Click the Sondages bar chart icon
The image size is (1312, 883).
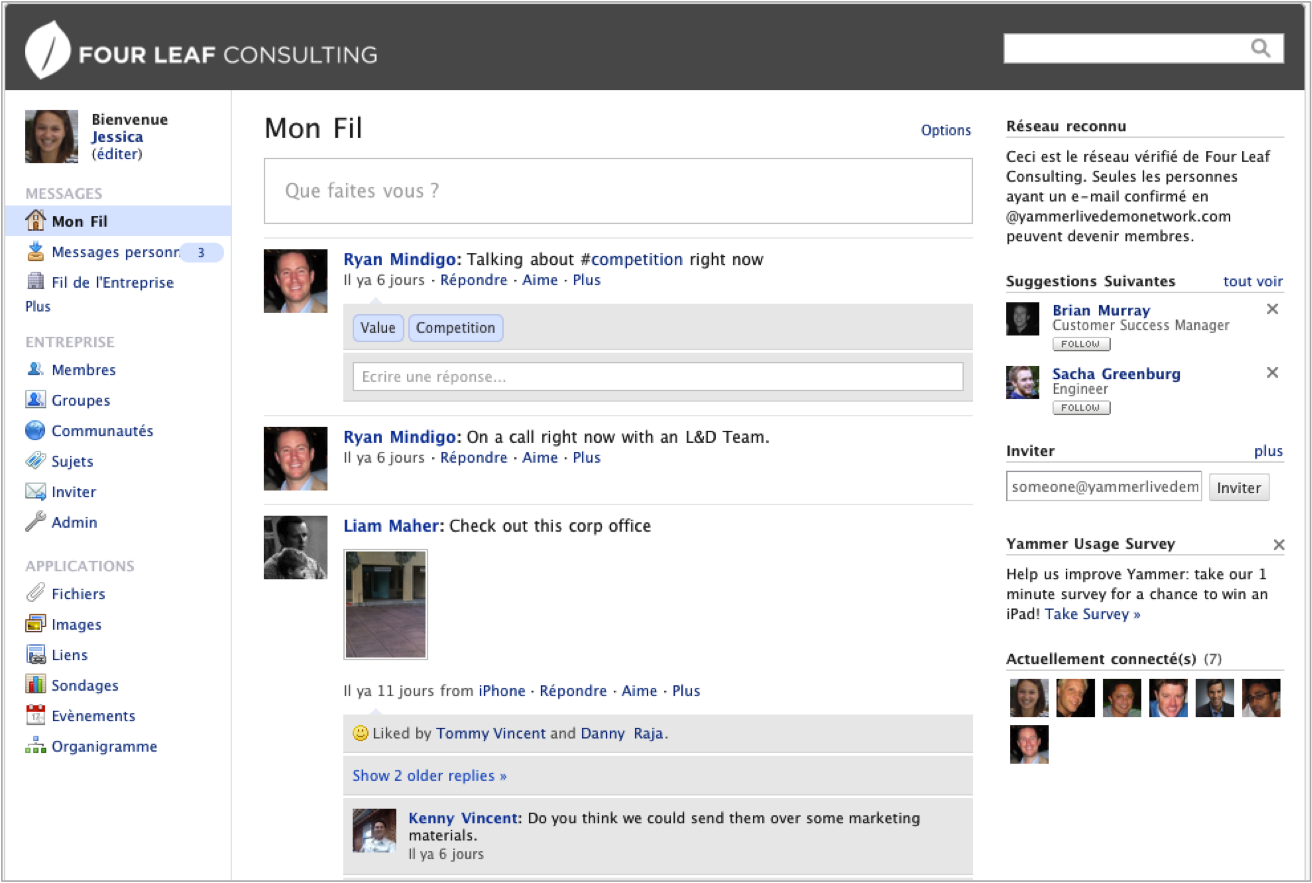click(x=36, y=685)
